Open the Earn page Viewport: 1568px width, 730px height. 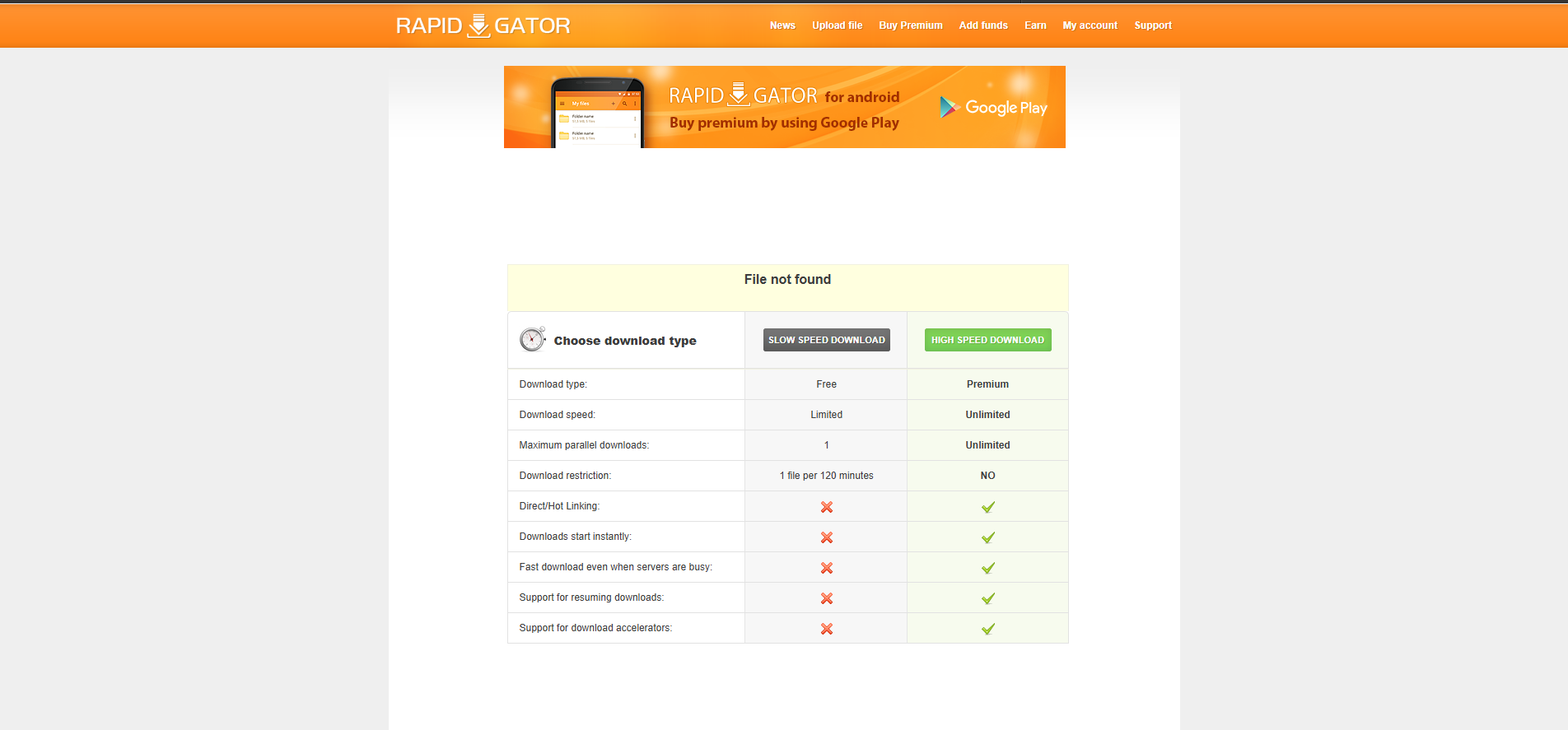(1034, 26)
